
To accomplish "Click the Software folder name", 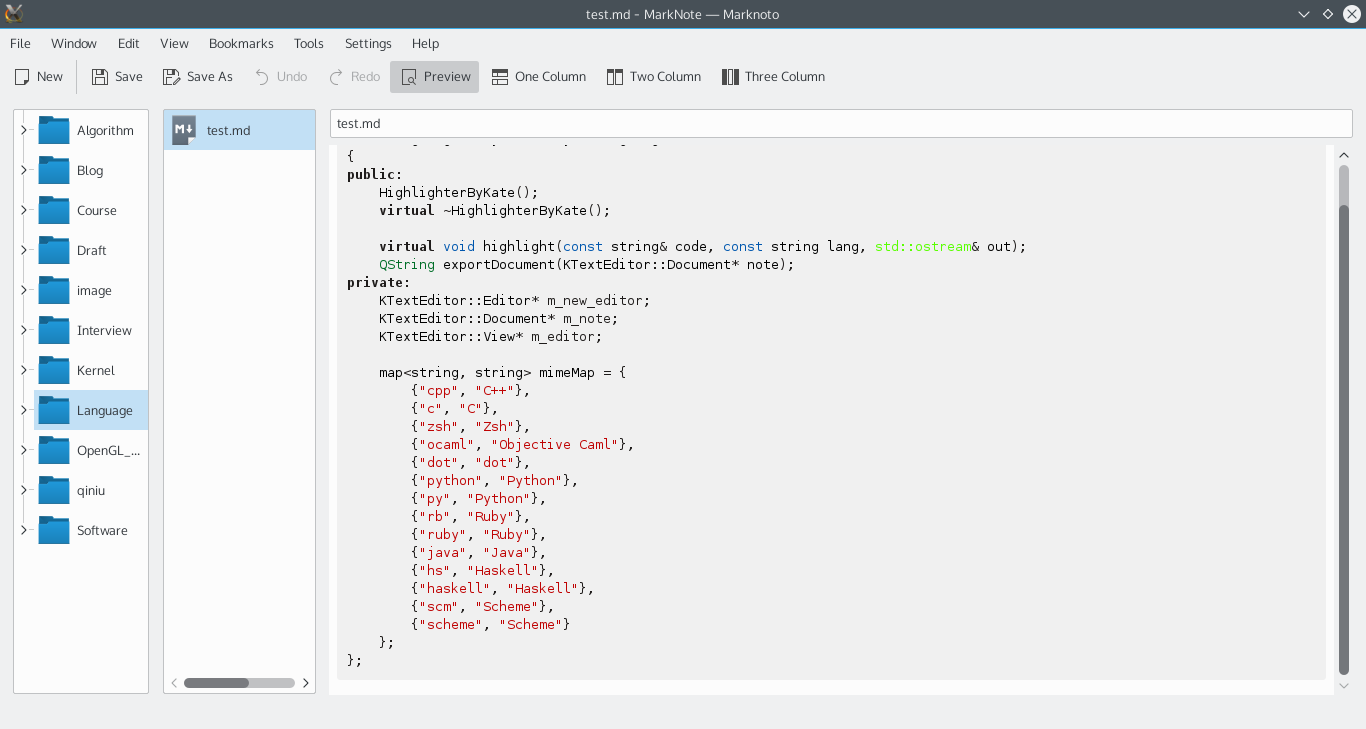I will [x=102, y=530].
